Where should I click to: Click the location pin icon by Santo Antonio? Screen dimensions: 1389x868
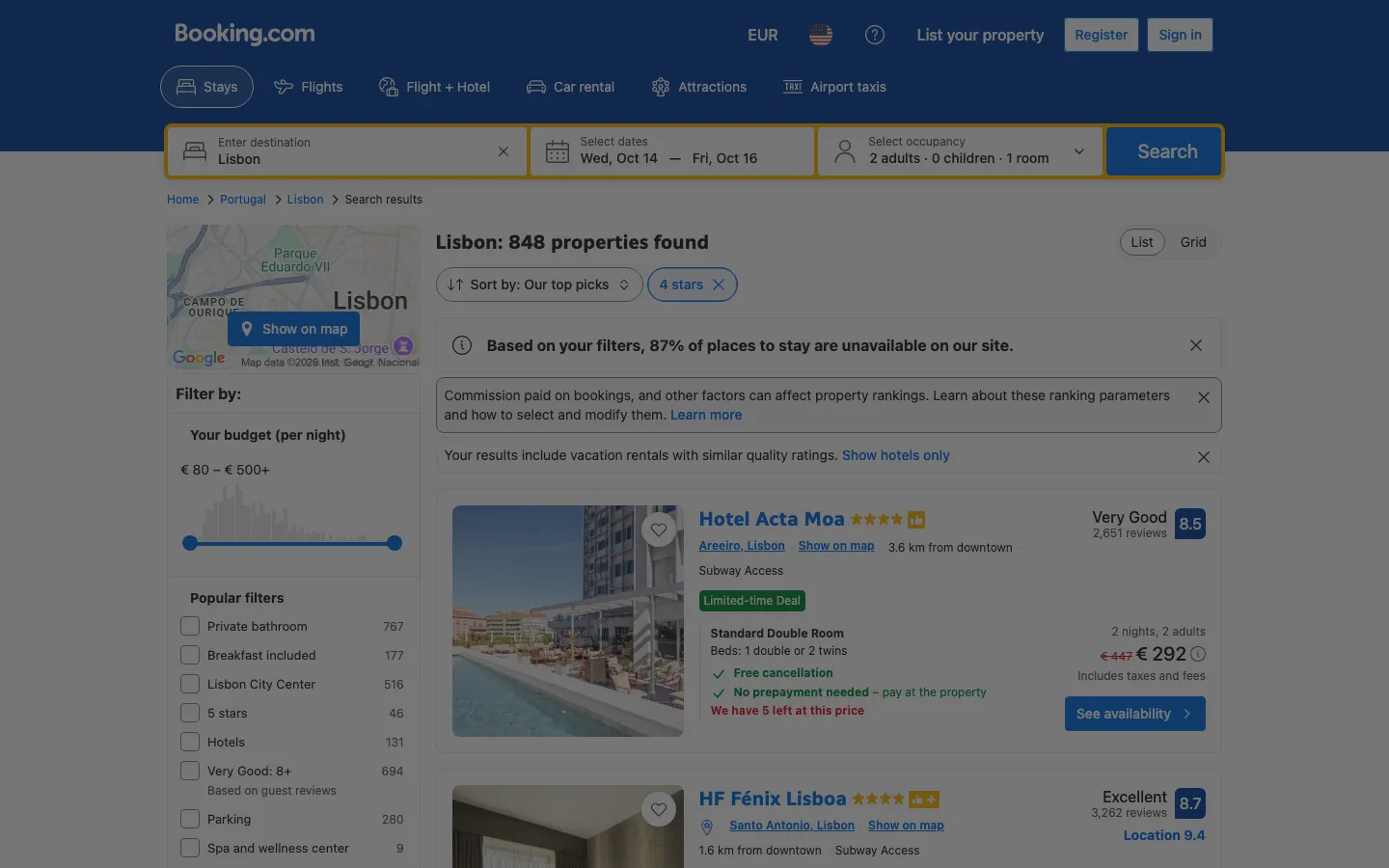pos(707,827)
